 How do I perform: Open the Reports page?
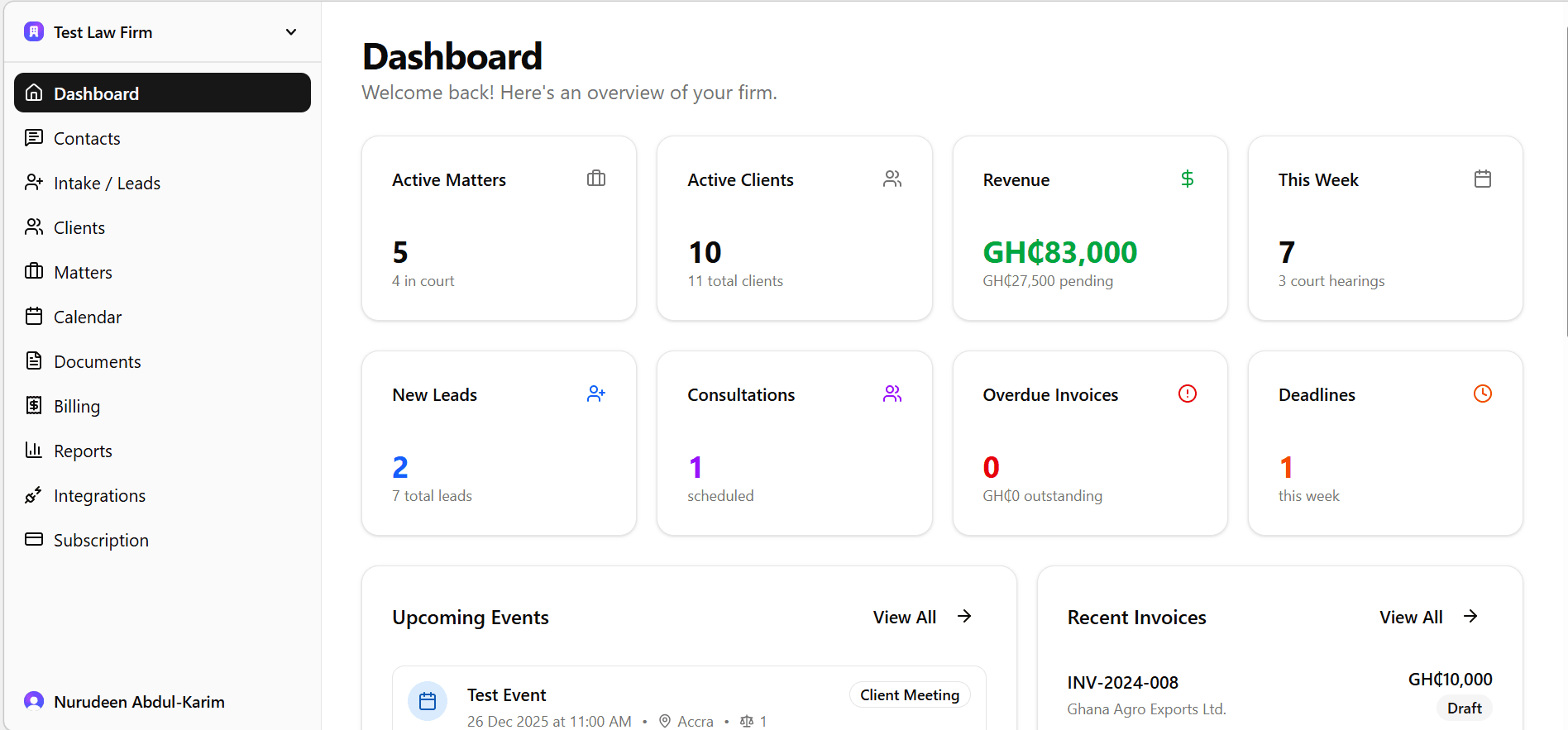(162, 451)
